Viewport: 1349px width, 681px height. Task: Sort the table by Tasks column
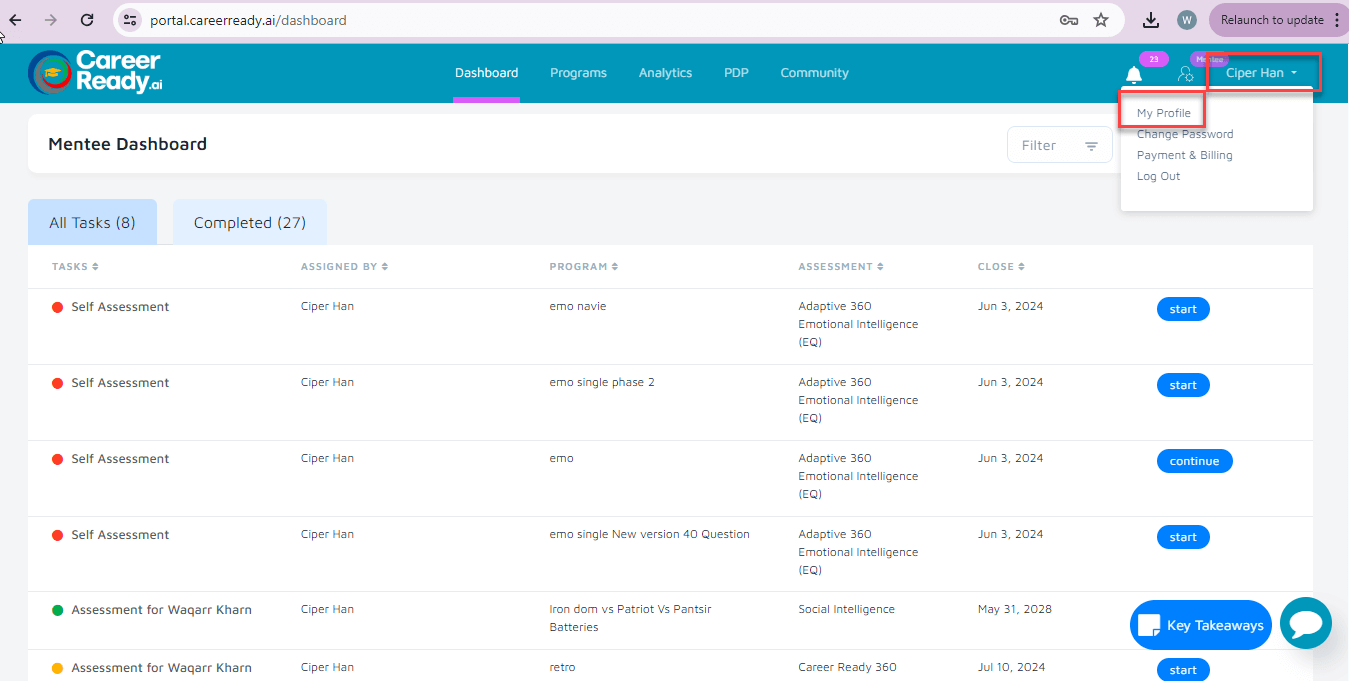click(75, 267)
